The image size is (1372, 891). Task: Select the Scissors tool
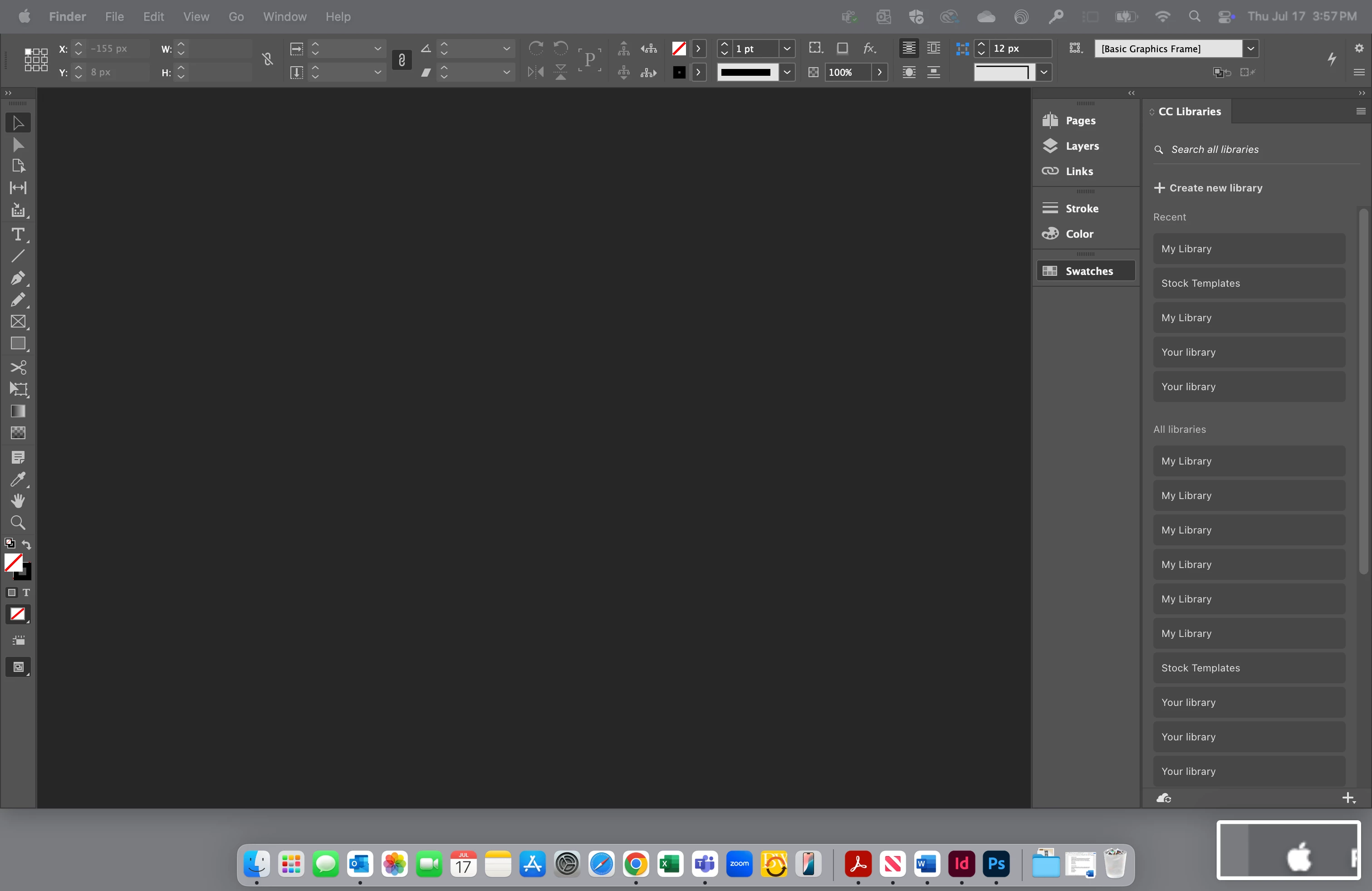18,367
